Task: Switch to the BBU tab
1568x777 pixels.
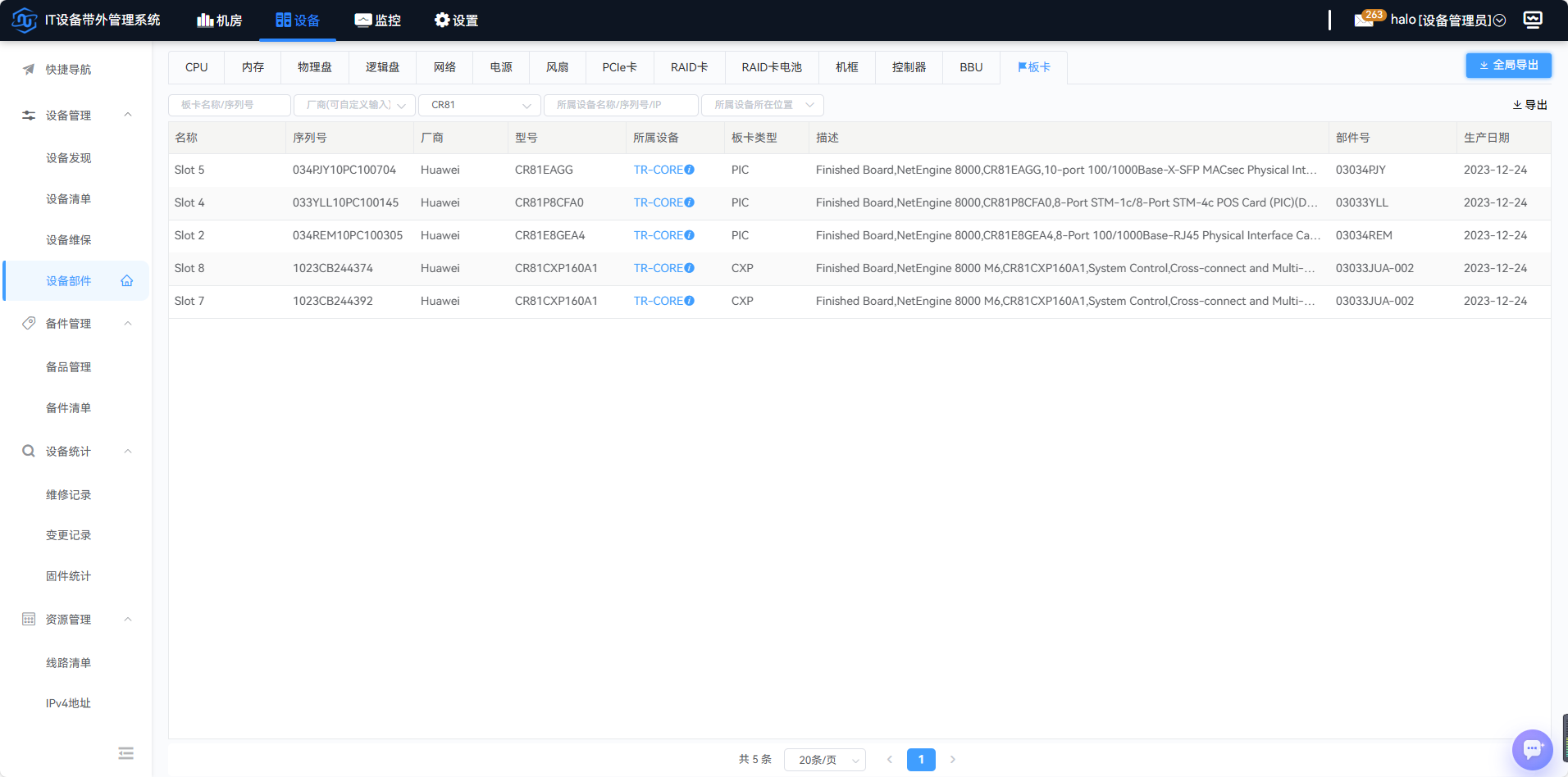Action: point(972,67)
